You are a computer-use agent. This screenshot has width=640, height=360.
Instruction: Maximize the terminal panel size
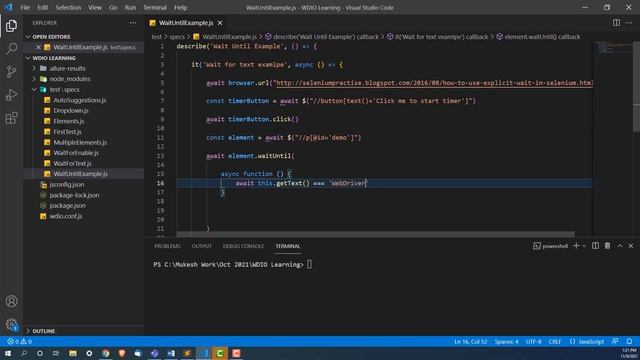pos(620,246)
